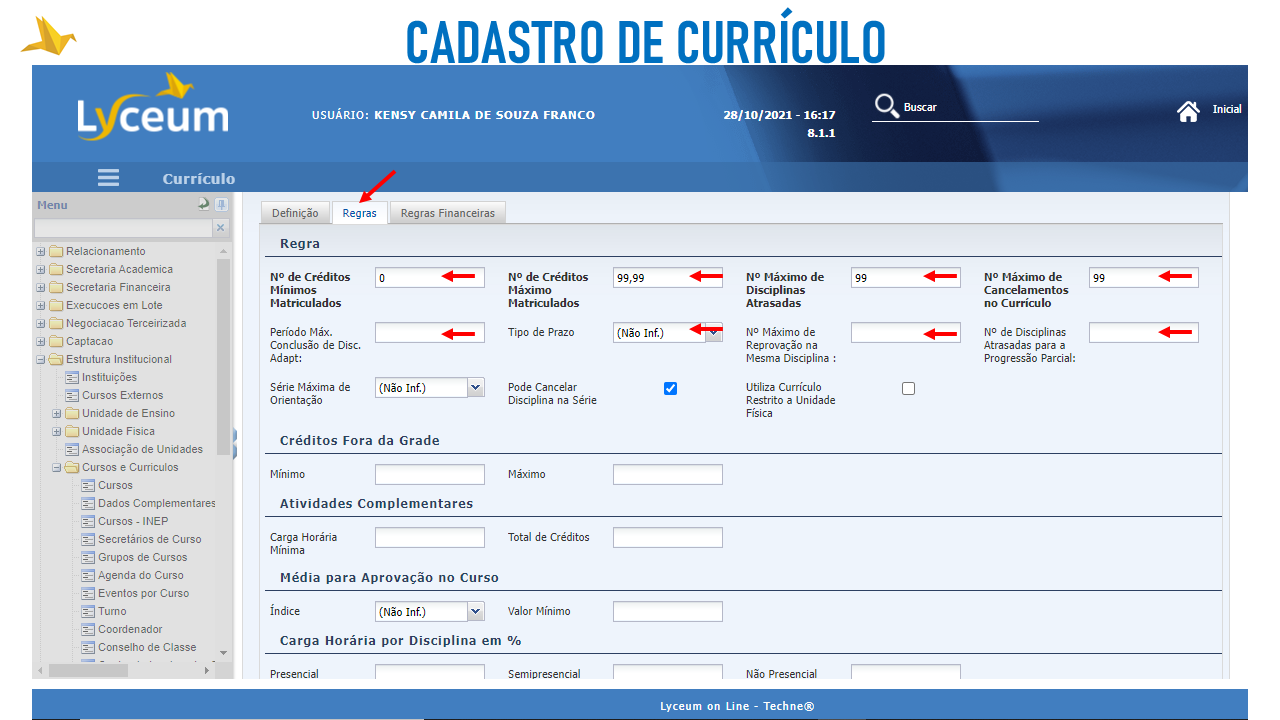The height and width of the screenshot is (720, 1280).
Task: Click the Inicial link text
Action: tap(1227, 110)
